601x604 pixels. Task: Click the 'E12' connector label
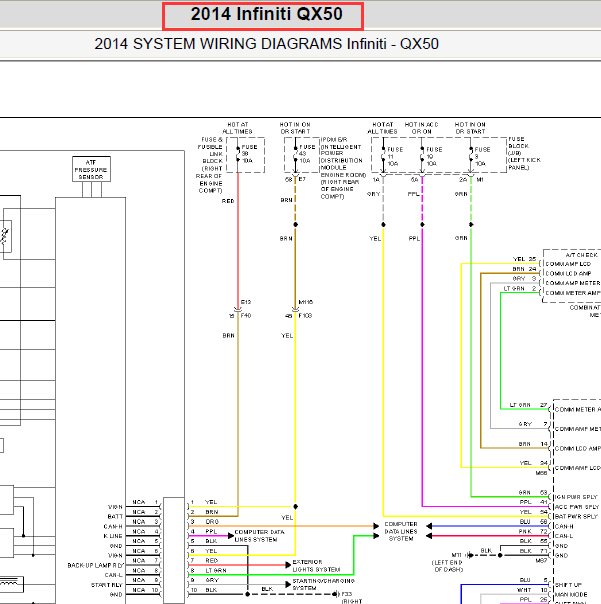click(x=246, y=302)
